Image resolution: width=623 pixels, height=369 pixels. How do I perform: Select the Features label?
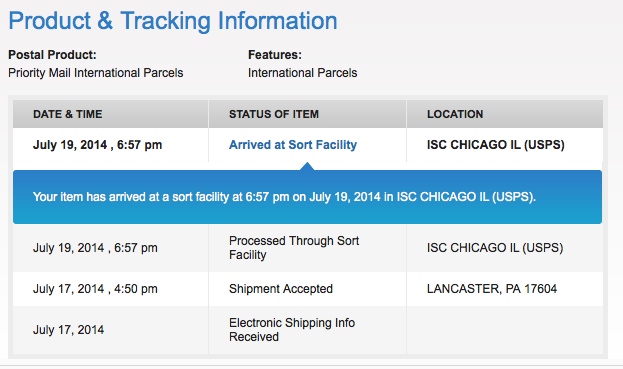(x=275, y=55)
